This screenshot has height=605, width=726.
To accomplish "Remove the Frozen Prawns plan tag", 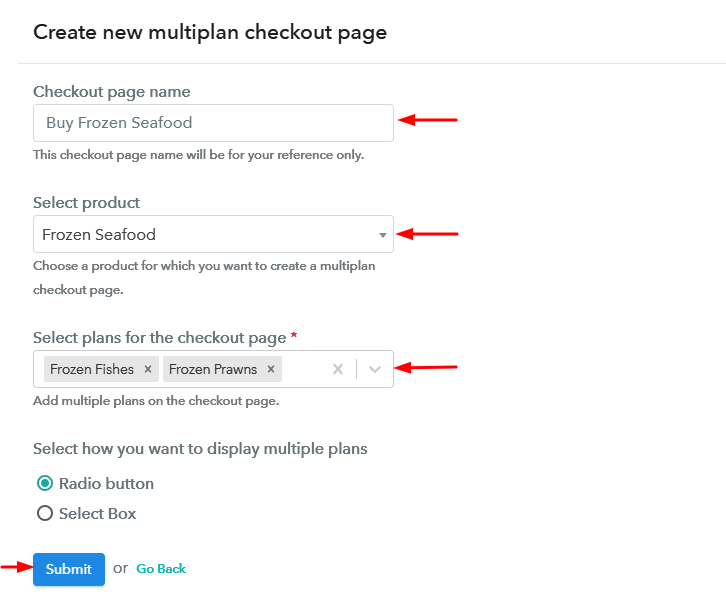I will click(x=271, y=369).
